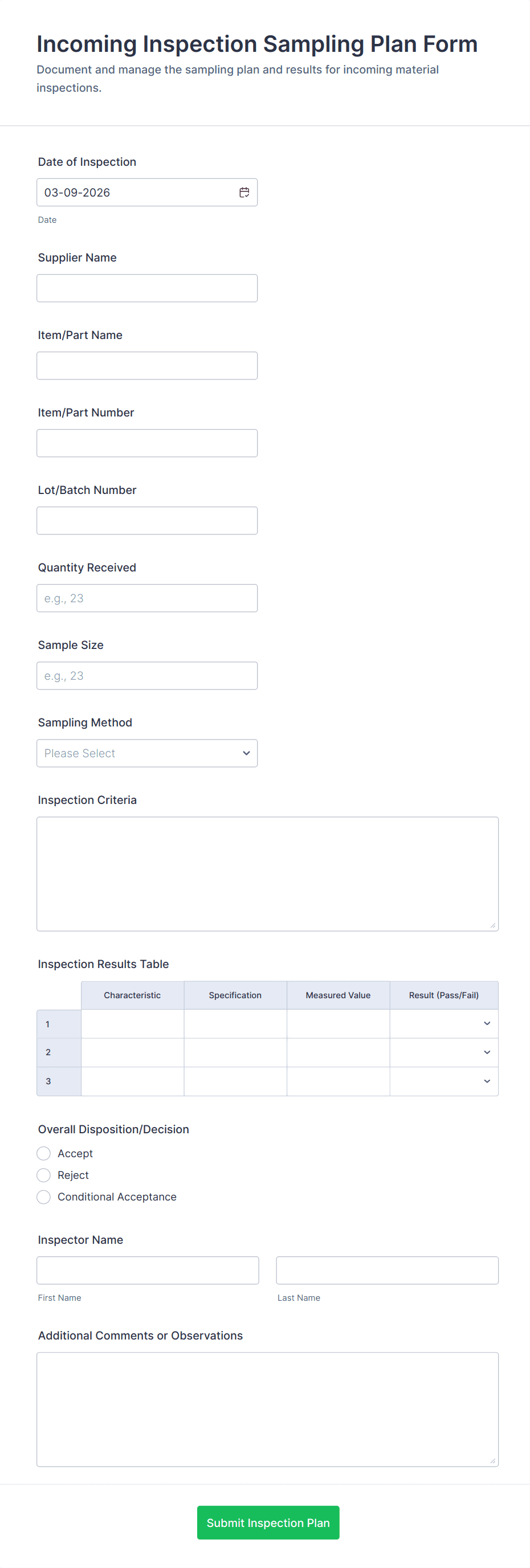
Task: Submit the Inspection Plan
Action: [x=268, y=1522]
